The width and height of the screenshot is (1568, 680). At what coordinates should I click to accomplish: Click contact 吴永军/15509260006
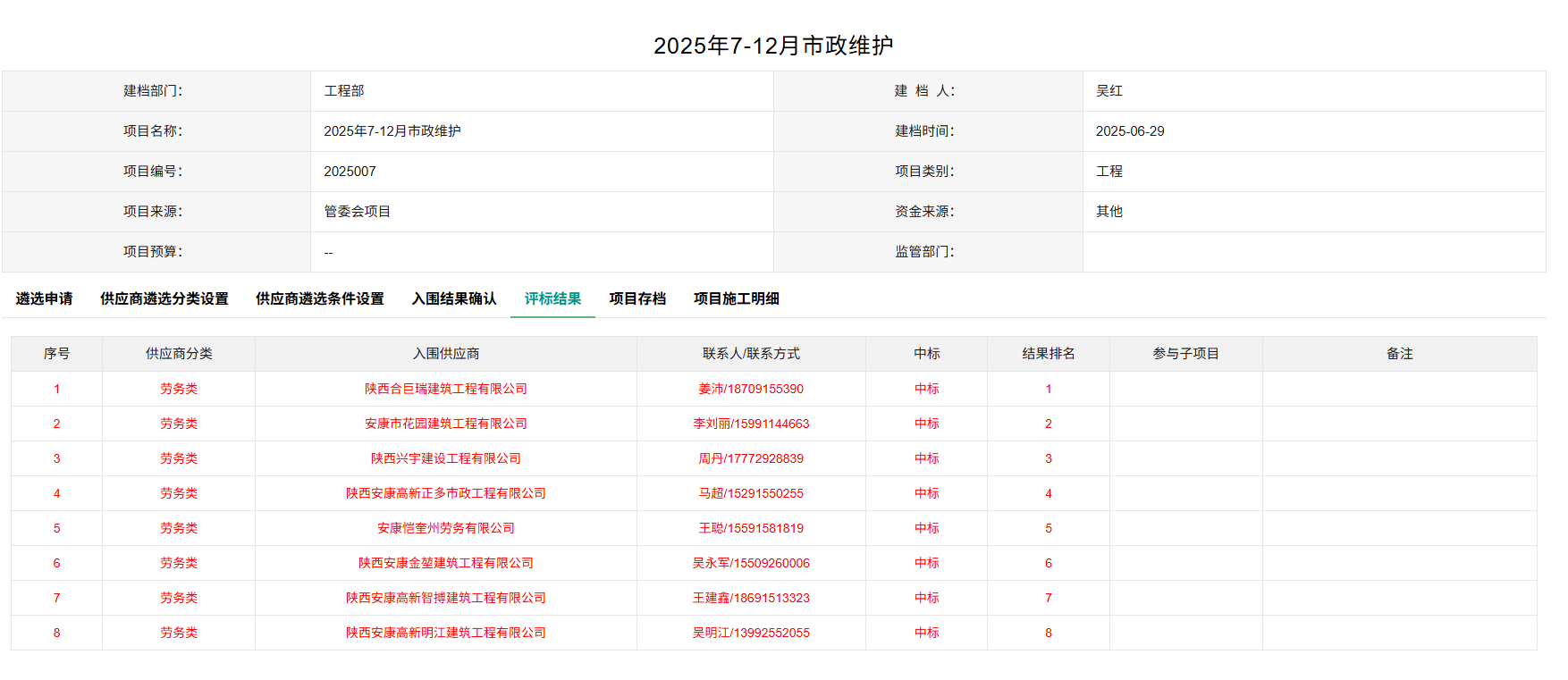(751, 563)
